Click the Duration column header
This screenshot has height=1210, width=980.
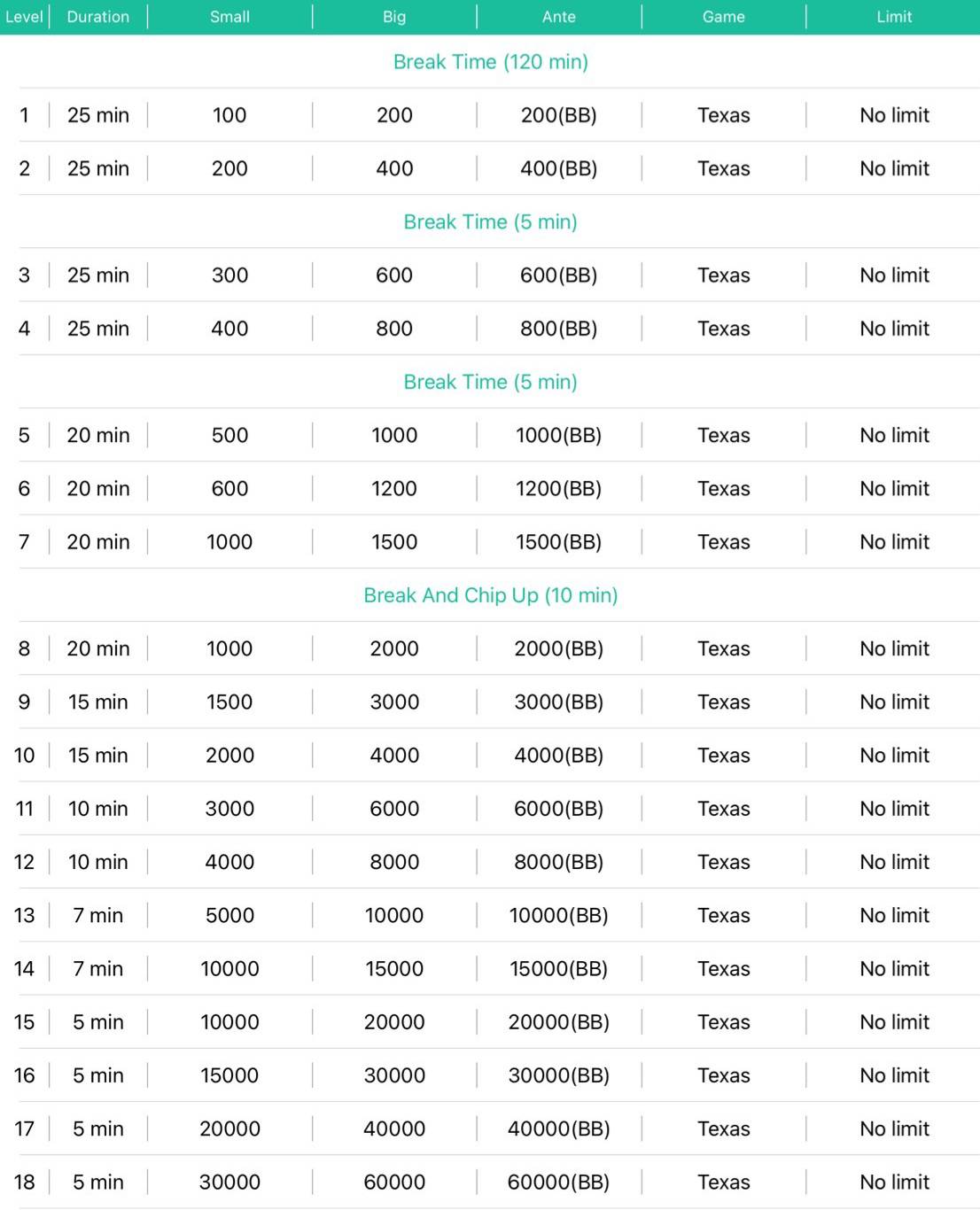[x=98, y=17]
